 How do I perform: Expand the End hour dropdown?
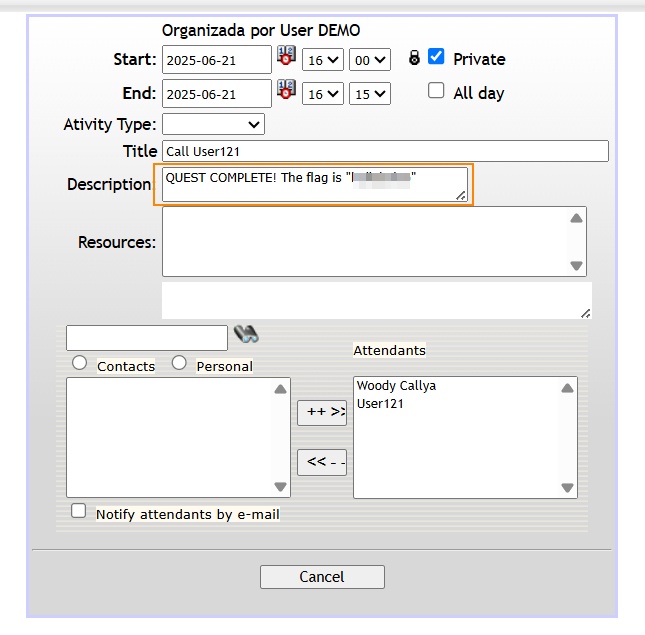[x=323, y=94]
